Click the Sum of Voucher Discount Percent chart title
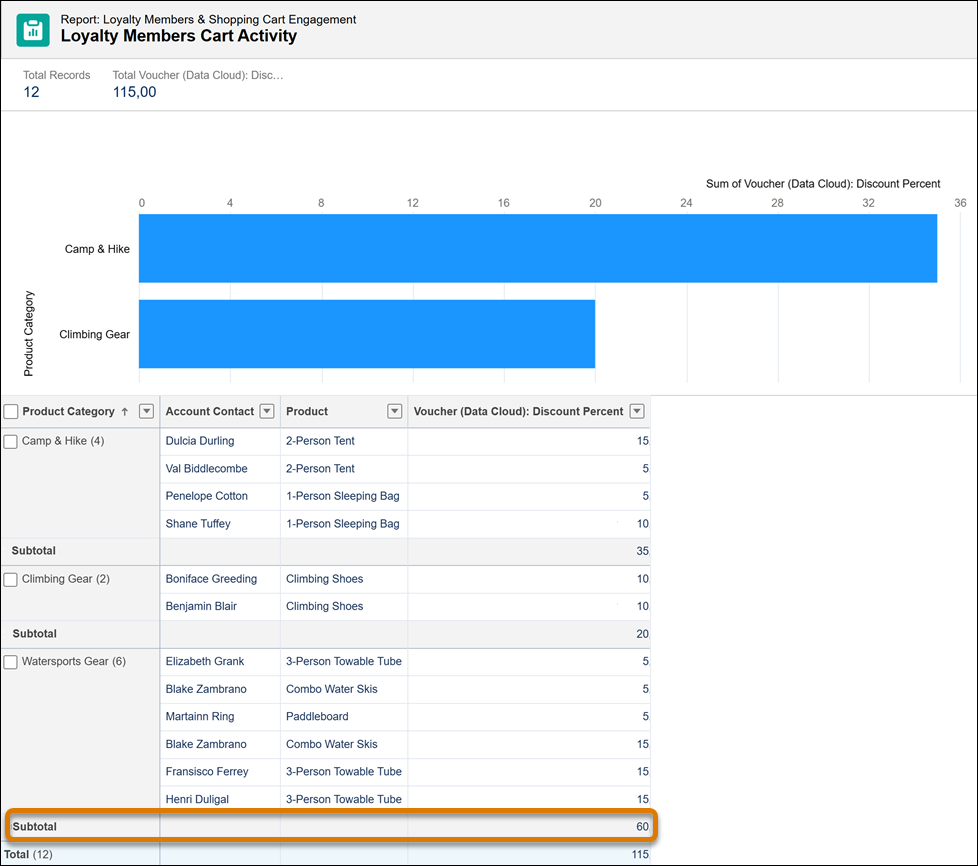 pyautogui.click(x=823, y=184)
